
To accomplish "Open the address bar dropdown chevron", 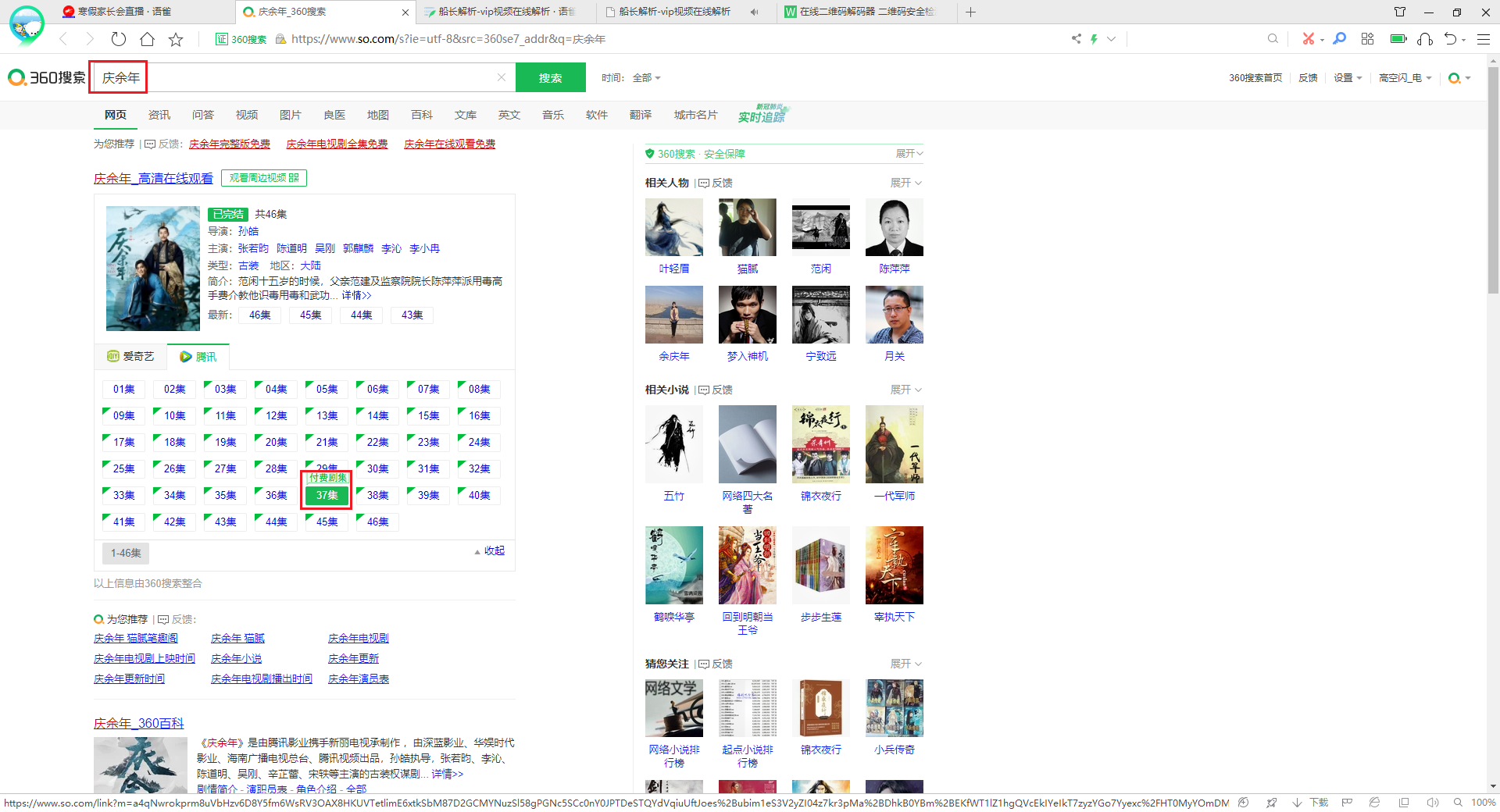I will pos(1111,38).
